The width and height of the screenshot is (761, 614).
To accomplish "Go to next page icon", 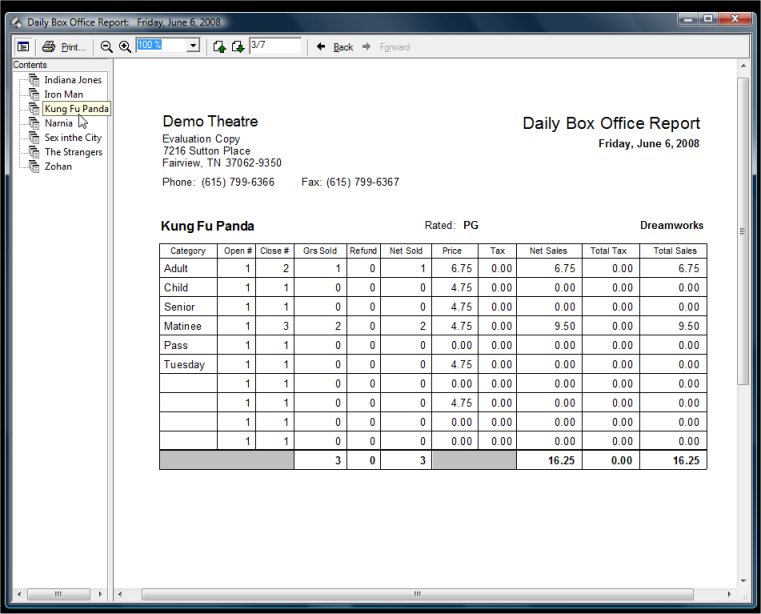I will click(238, 47).
